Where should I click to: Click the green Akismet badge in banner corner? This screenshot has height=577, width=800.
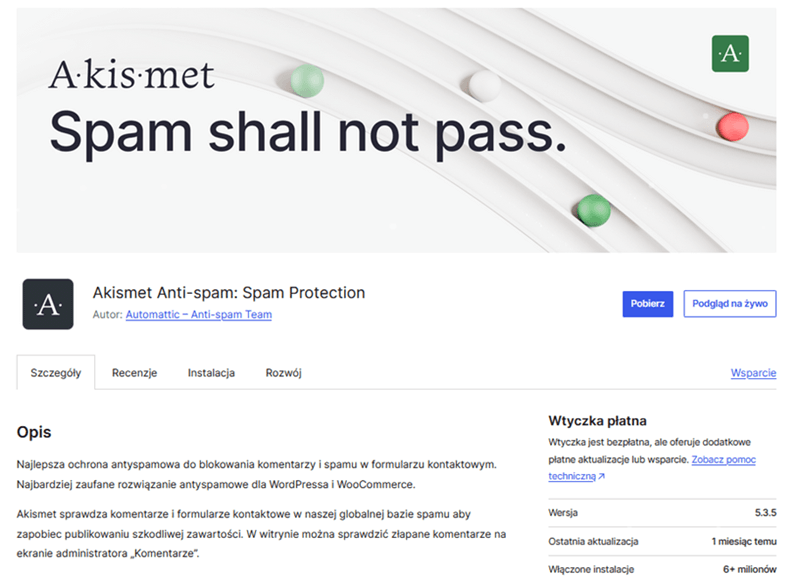[x=729, y=54]
